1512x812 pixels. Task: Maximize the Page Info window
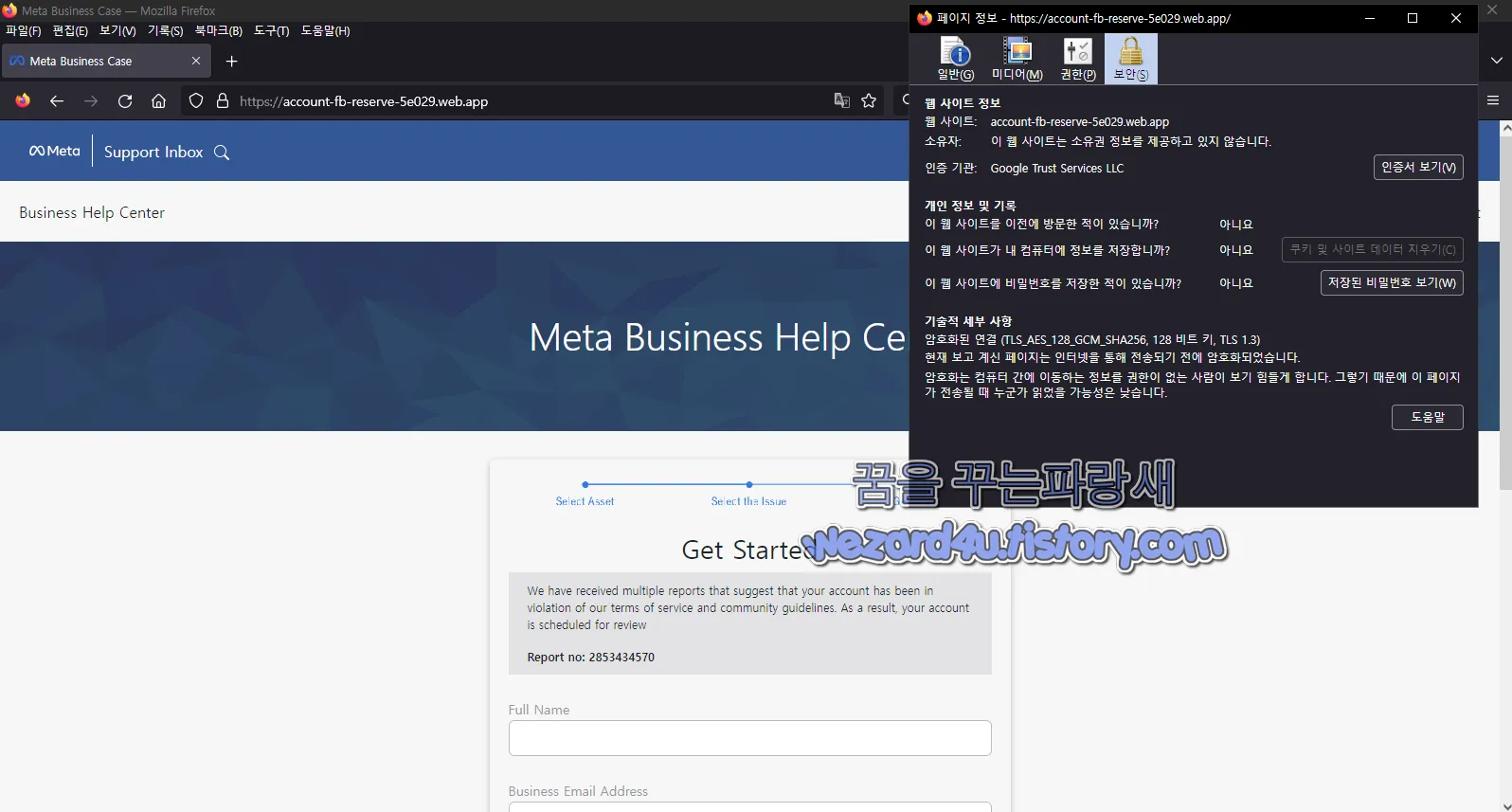coord(1413,18)
